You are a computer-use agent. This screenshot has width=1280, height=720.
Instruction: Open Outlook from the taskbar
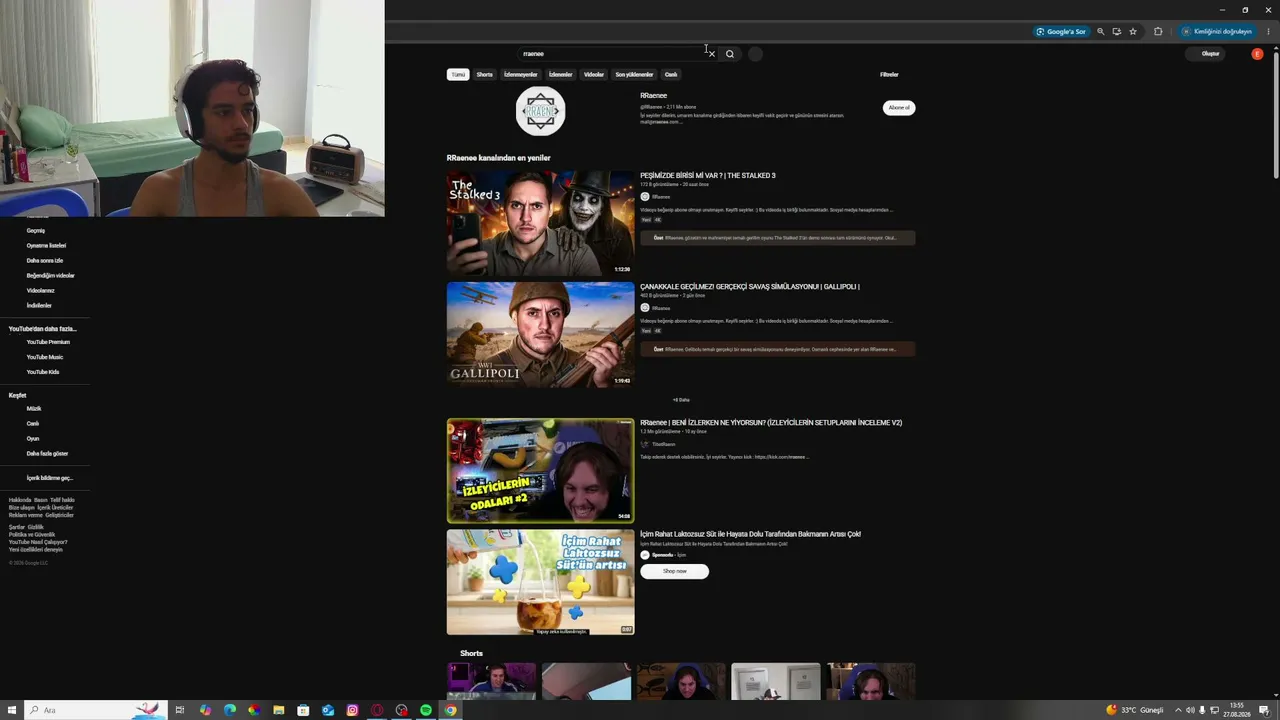(328, 710)
